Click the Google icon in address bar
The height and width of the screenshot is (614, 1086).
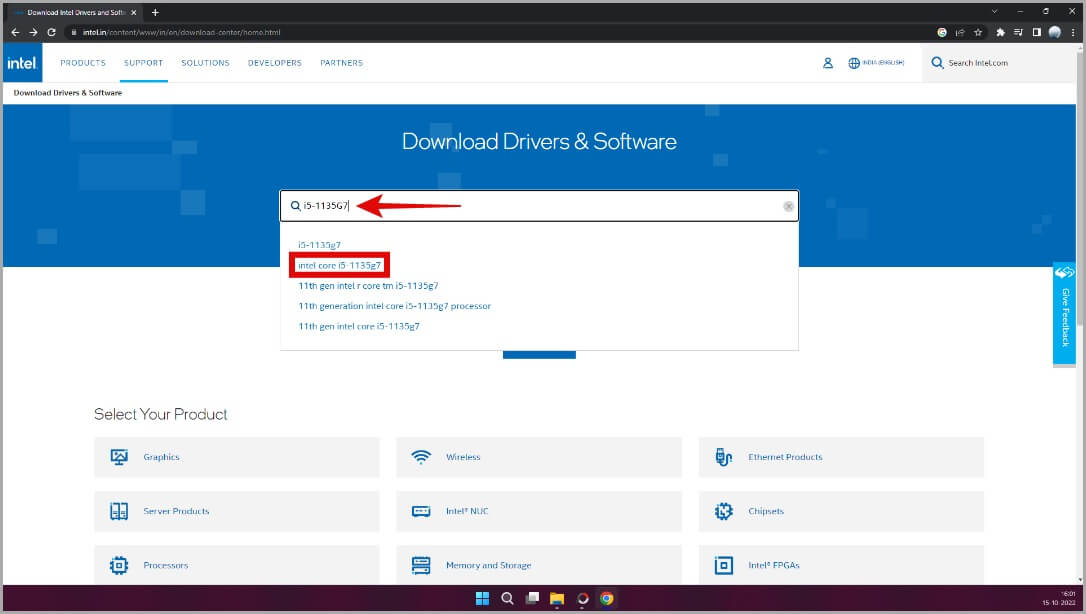pyautogui.click(x=942, y=33)
